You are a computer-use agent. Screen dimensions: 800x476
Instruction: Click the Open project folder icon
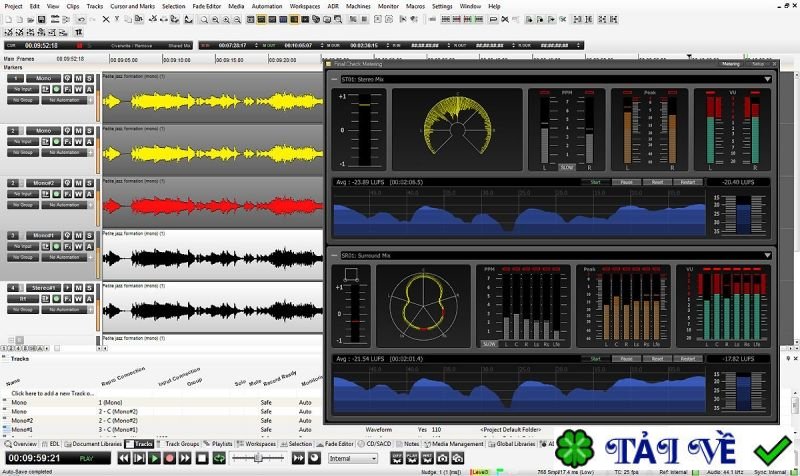pos(31,19)
